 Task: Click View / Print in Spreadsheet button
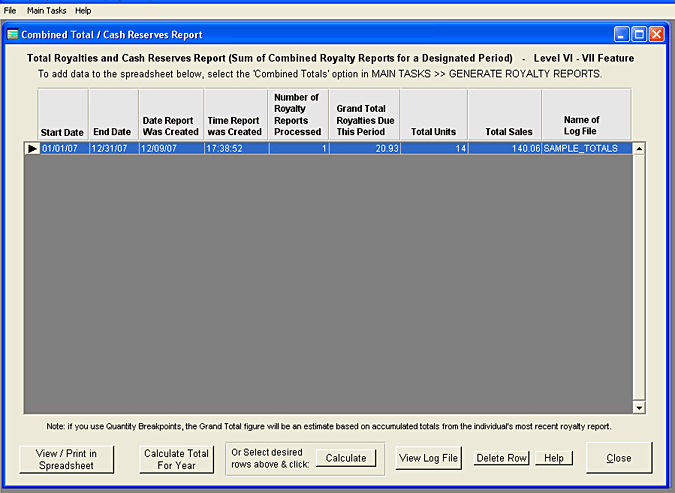point(66,459)
